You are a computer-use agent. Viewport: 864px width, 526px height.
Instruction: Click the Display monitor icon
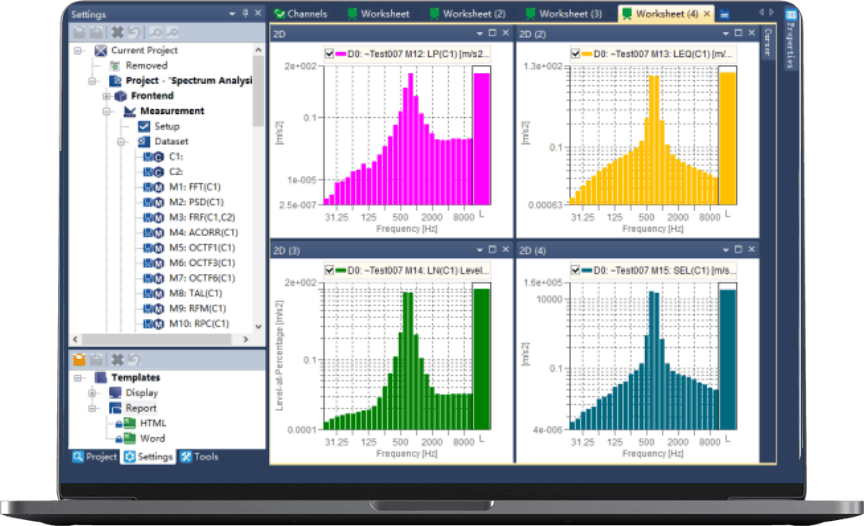(115, 393)
